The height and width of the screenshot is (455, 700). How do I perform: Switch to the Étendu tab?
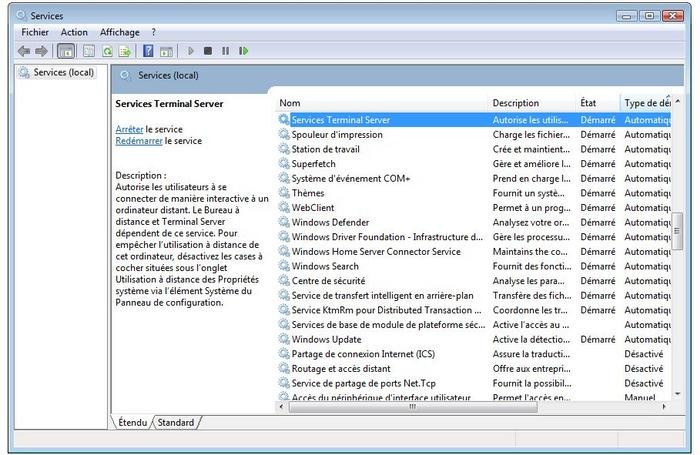pyautogui.click(x=133, y=422)
